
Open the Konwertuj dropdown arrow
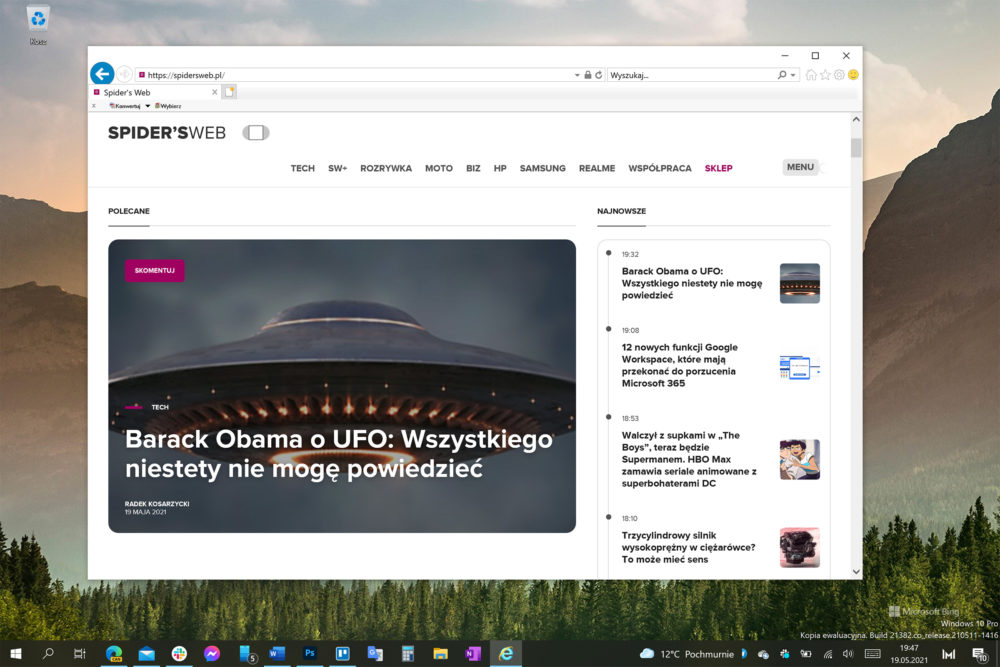point(147,106)
